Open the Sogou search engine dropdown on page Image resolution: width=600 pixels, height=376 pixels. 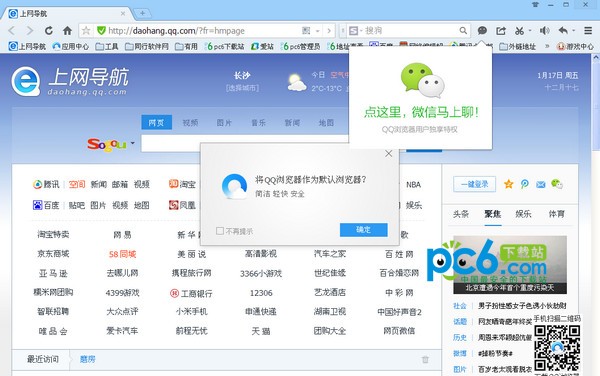point(132,143)
